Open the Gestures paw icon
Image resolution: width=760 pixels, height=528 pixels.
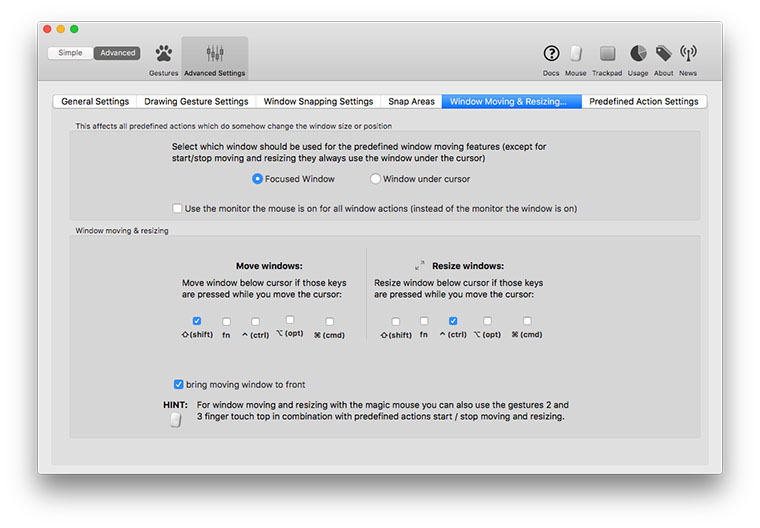point(163,54)
